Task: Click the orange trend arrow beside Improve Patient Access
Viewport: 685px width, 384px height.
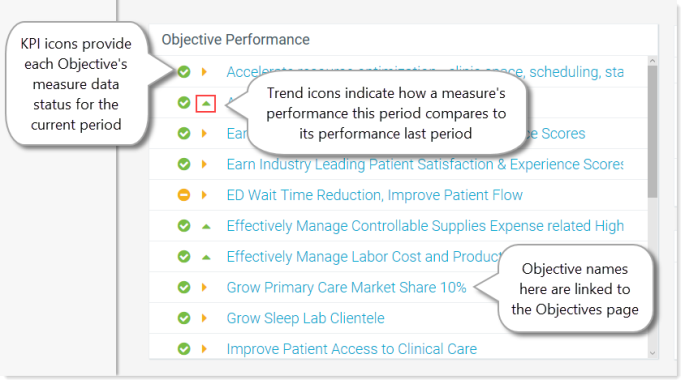Action: pos(204,349)
